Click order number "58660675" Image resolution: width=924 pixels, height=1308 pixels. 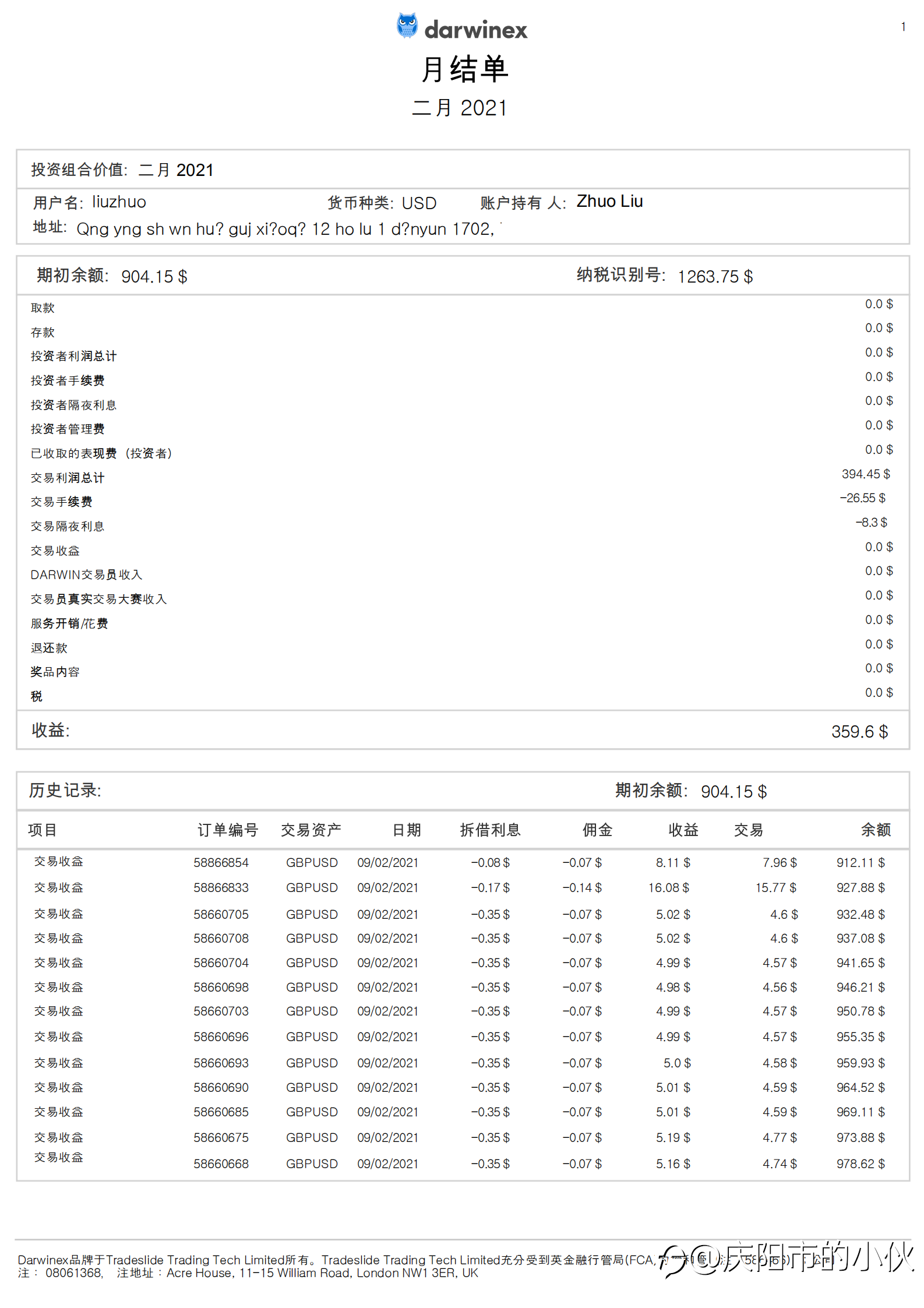coord(221,1137)
